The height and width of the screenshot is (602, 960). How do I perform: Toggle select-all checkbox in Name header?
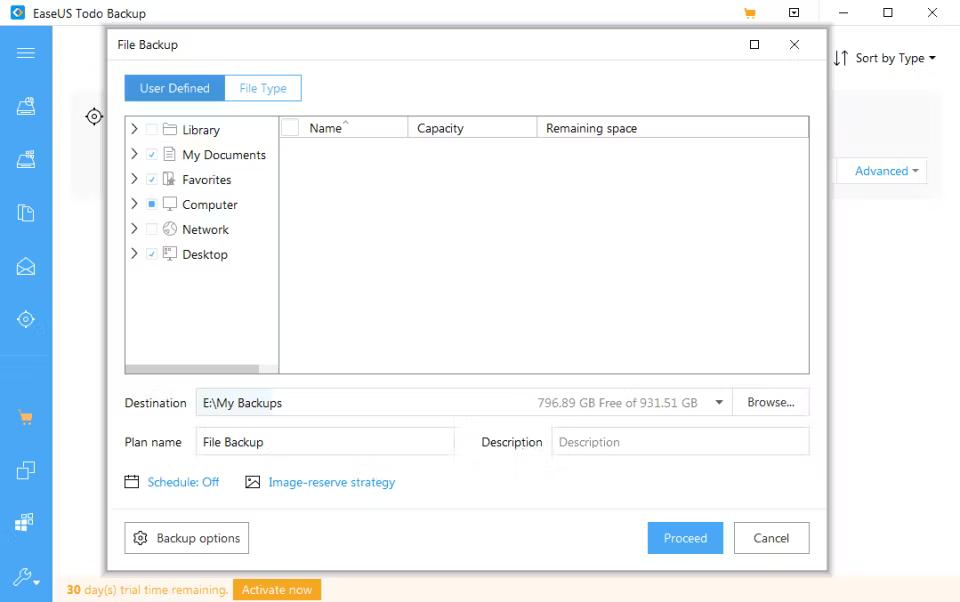[290, 127]
